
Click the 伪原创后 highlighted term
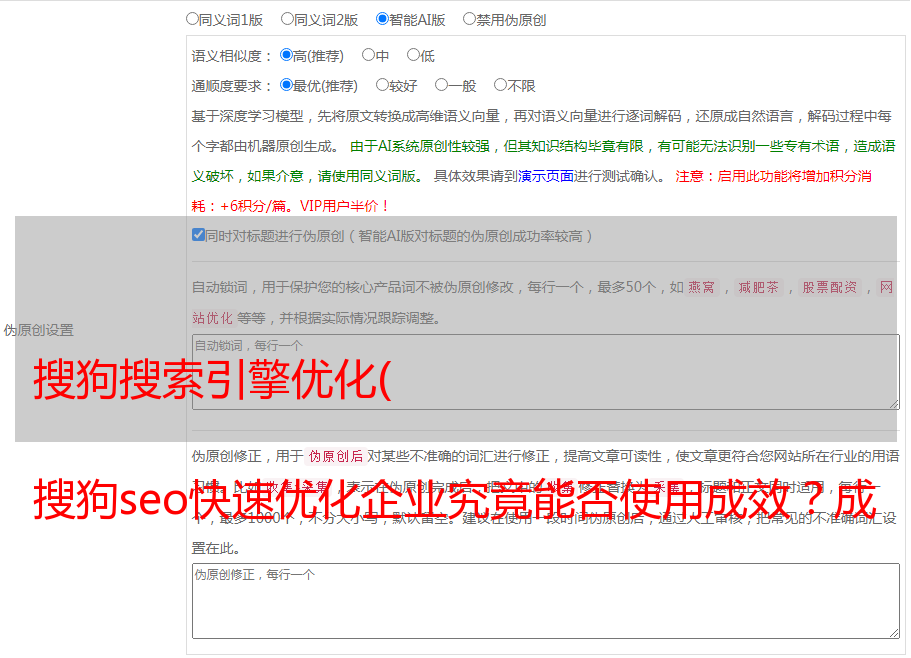(336, 456)
